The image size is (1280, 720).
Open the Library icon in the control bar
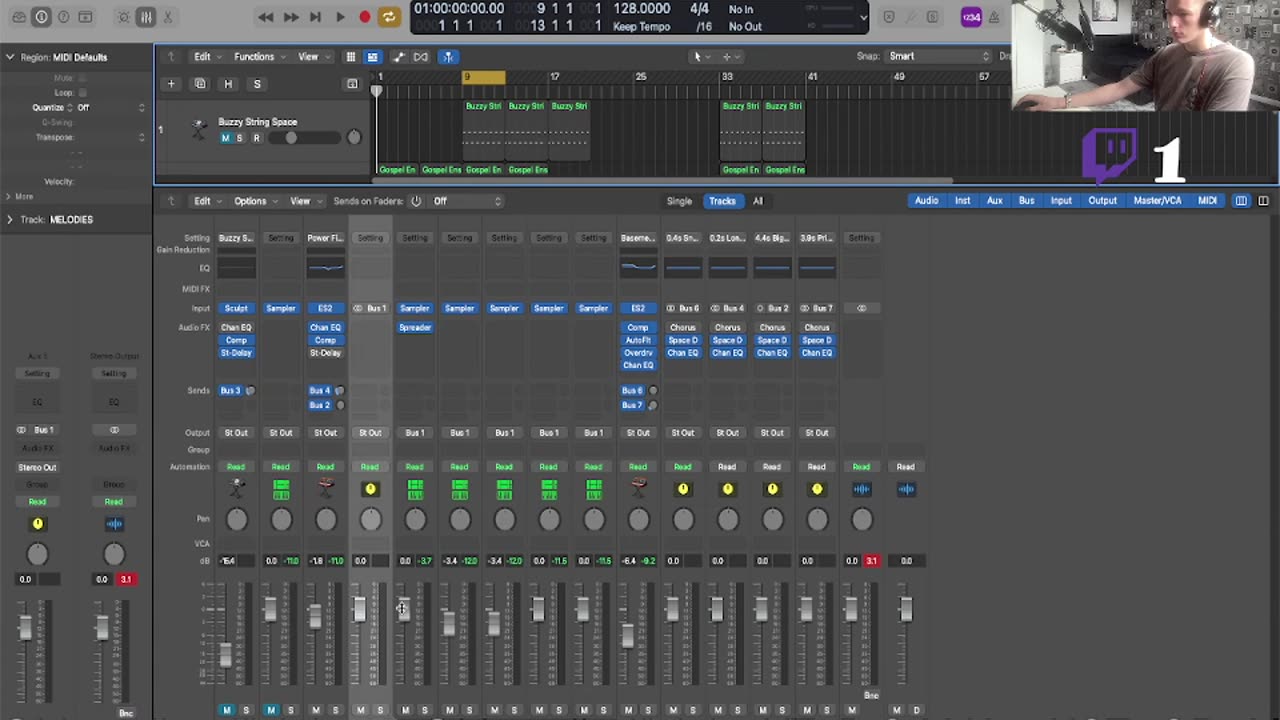point(19,17)
